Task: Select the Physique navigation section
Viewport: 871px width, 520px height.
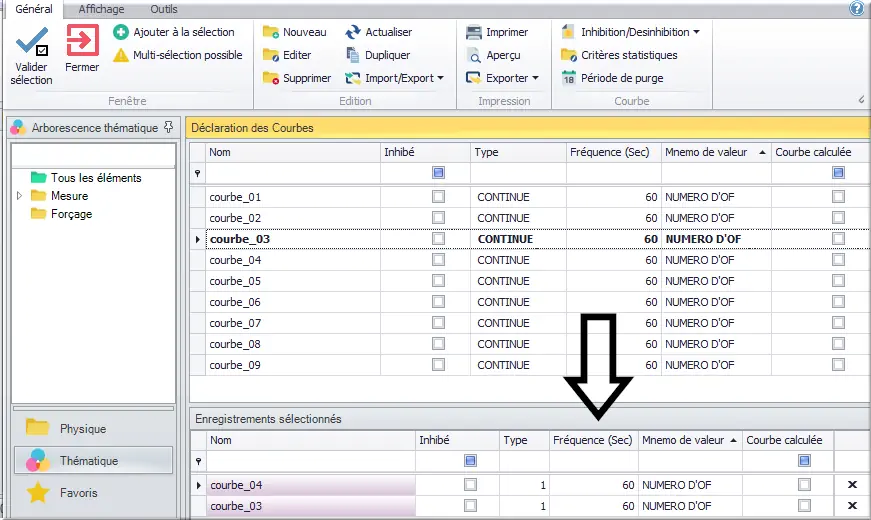Action: coord(93,428)
